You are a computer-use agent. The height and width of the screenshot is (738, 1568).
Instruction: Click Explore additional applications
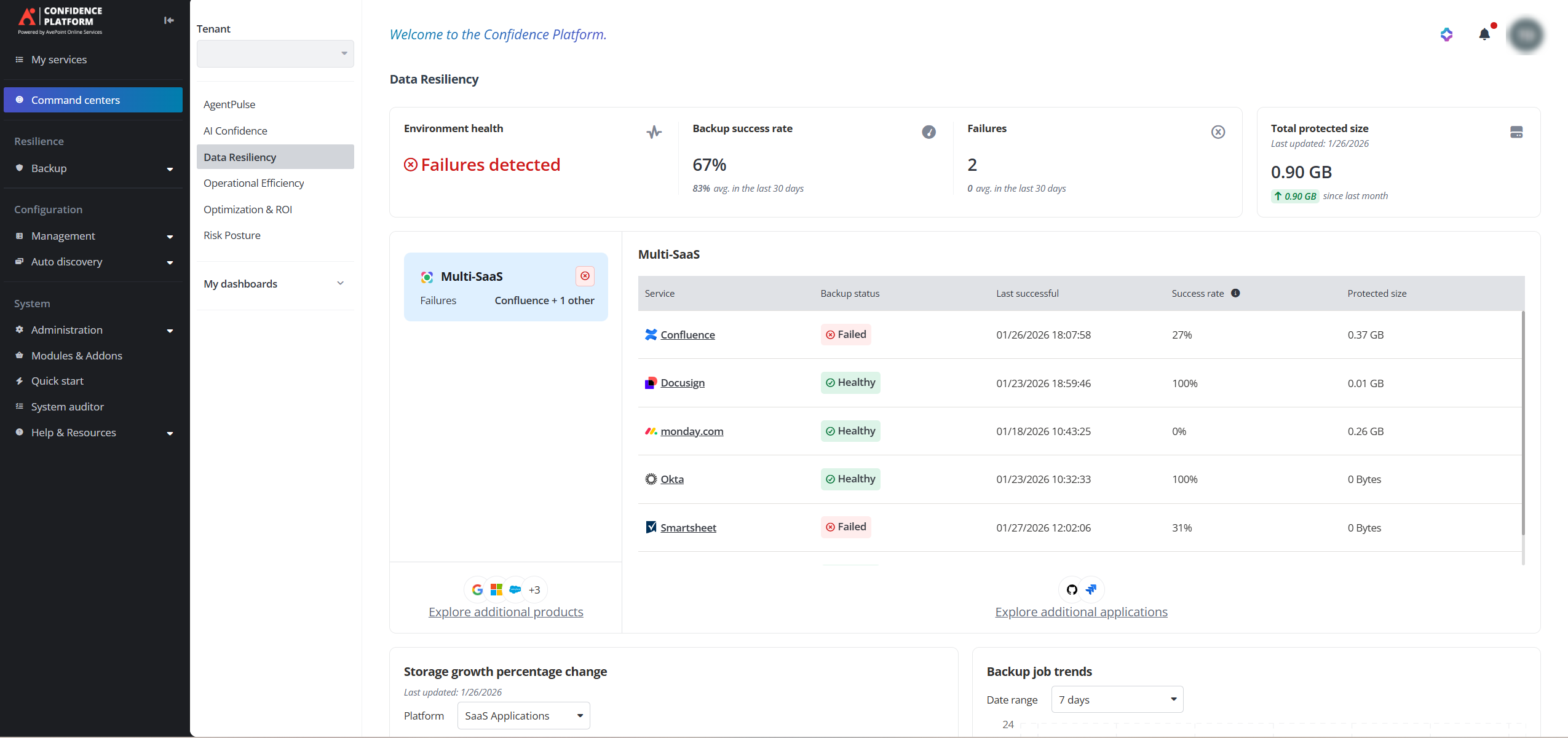pos(1081,612)
